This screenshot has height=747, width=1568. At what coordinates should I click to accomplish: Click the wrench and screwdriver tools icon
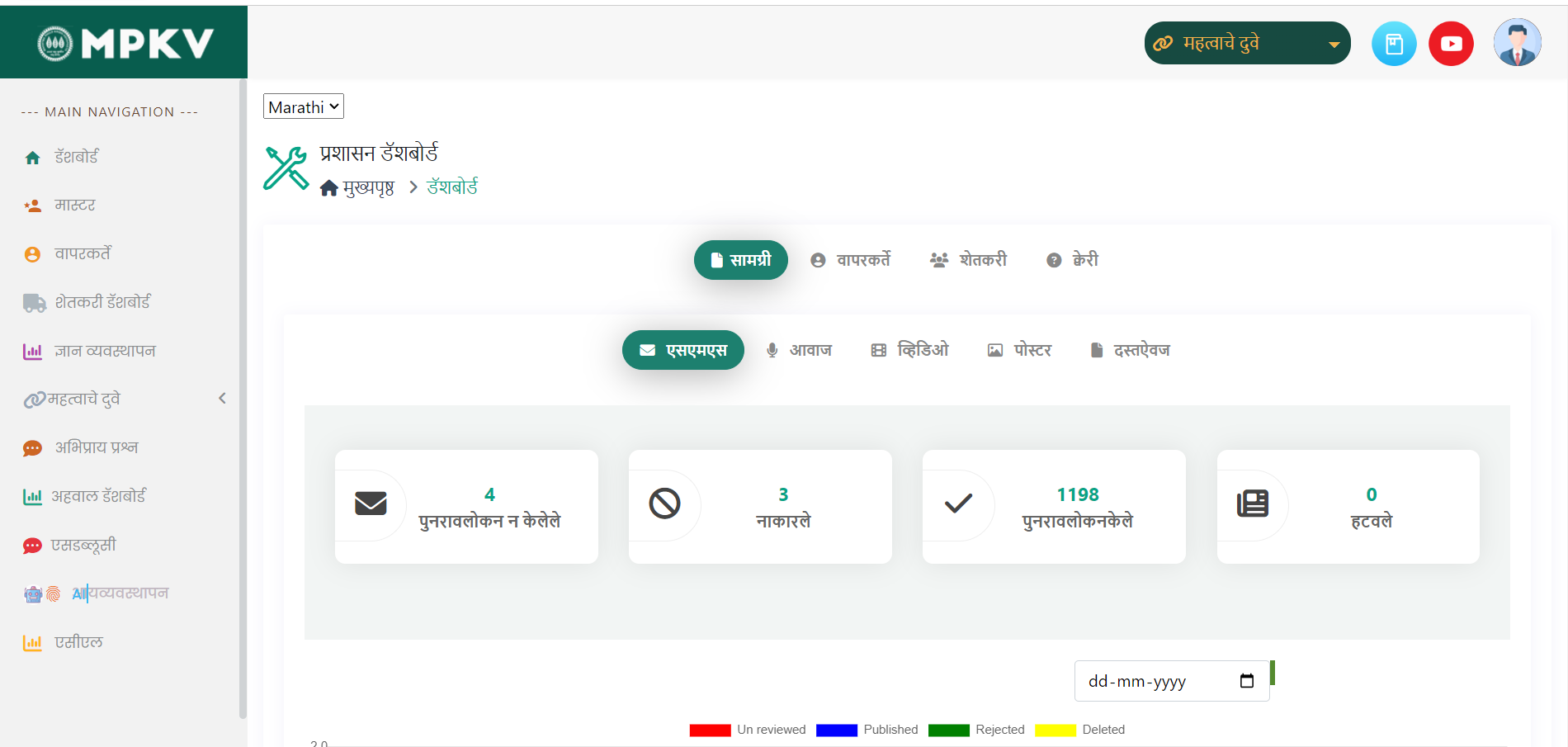(x=286, y=168)
